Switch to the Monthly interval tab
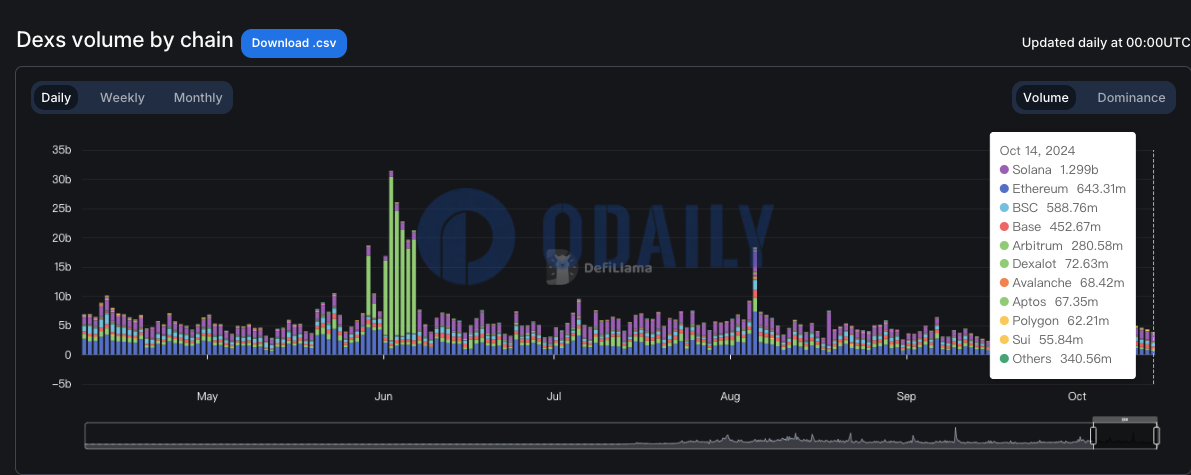This screenshot has height=475, width=1191. pos(197,97)
